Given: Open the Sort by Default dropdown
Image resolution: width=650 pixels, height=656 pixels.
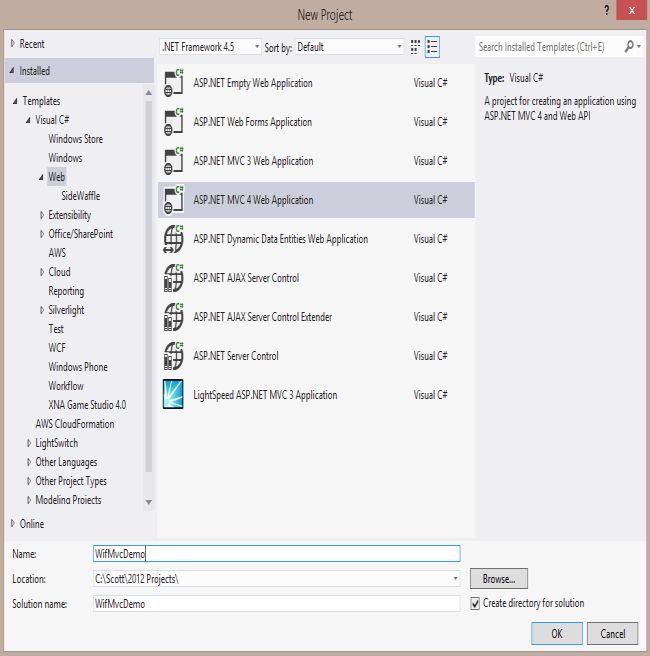Looking at the screenshot, I should pos(349,47).
